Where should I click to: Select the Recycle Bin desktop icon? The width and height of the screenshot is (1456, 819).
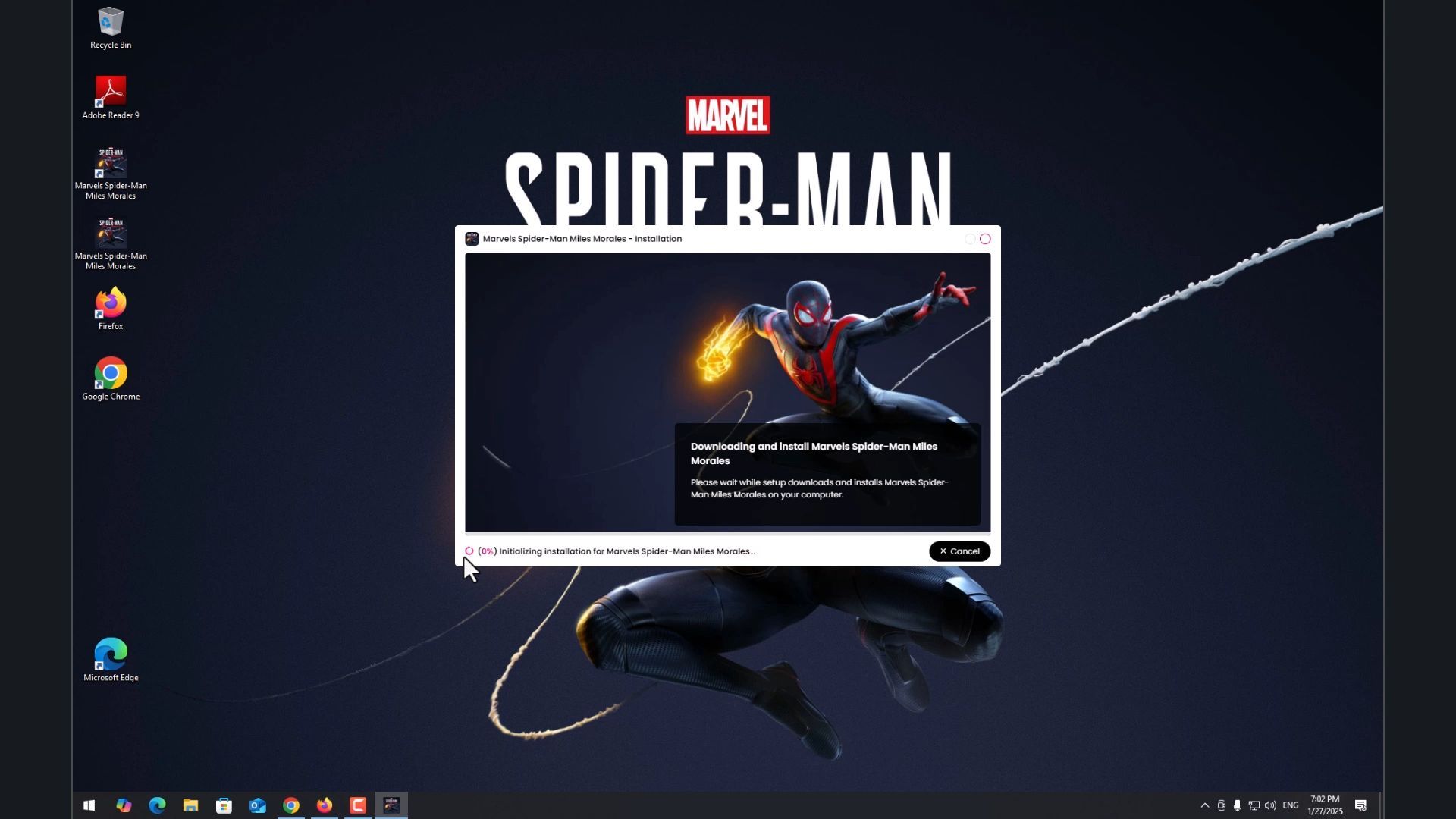[111, 28]
